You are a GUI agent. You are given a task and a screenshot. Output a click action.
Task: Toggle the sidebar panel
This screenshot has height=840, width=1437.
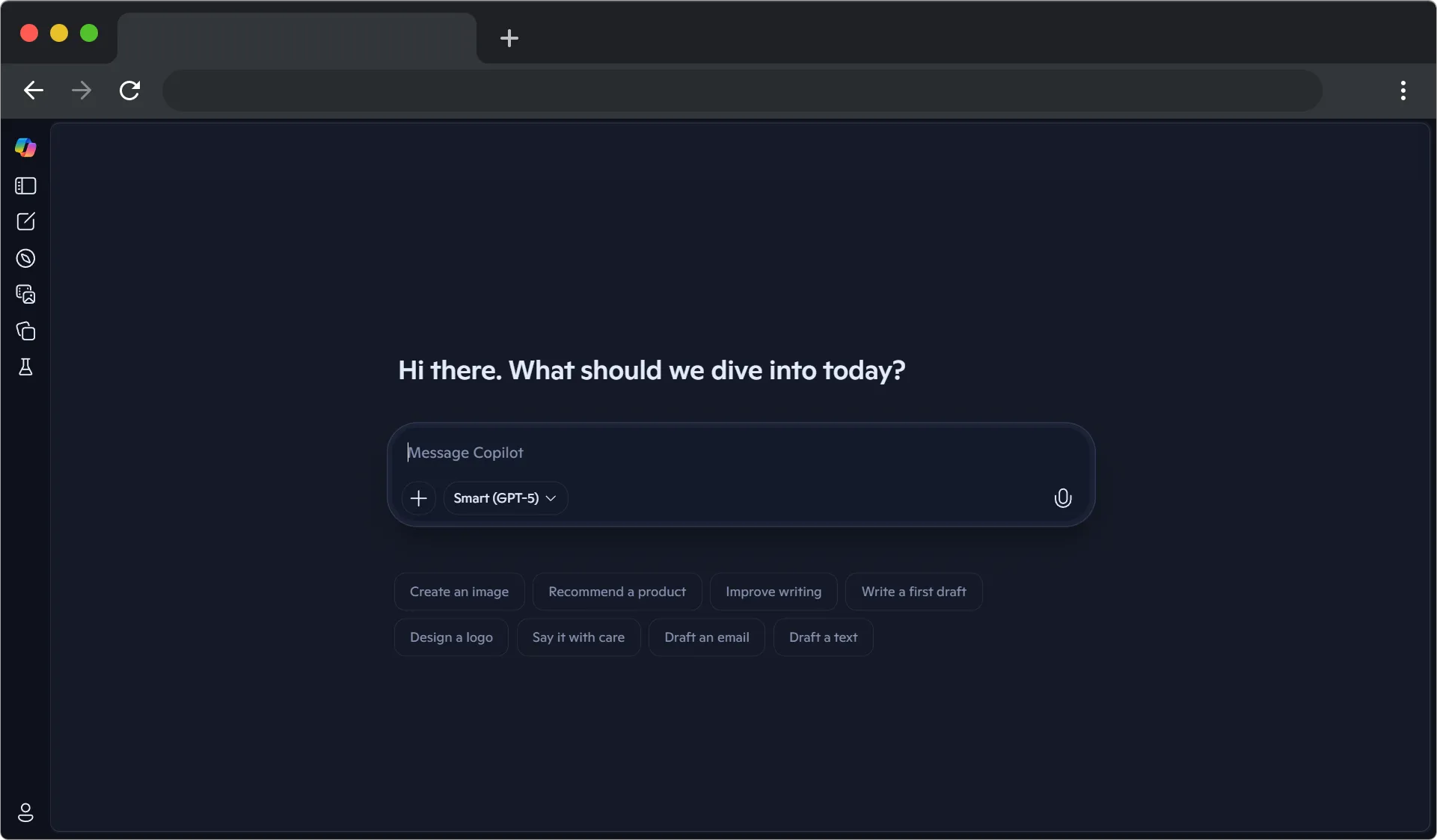click(x=26, y=186)
